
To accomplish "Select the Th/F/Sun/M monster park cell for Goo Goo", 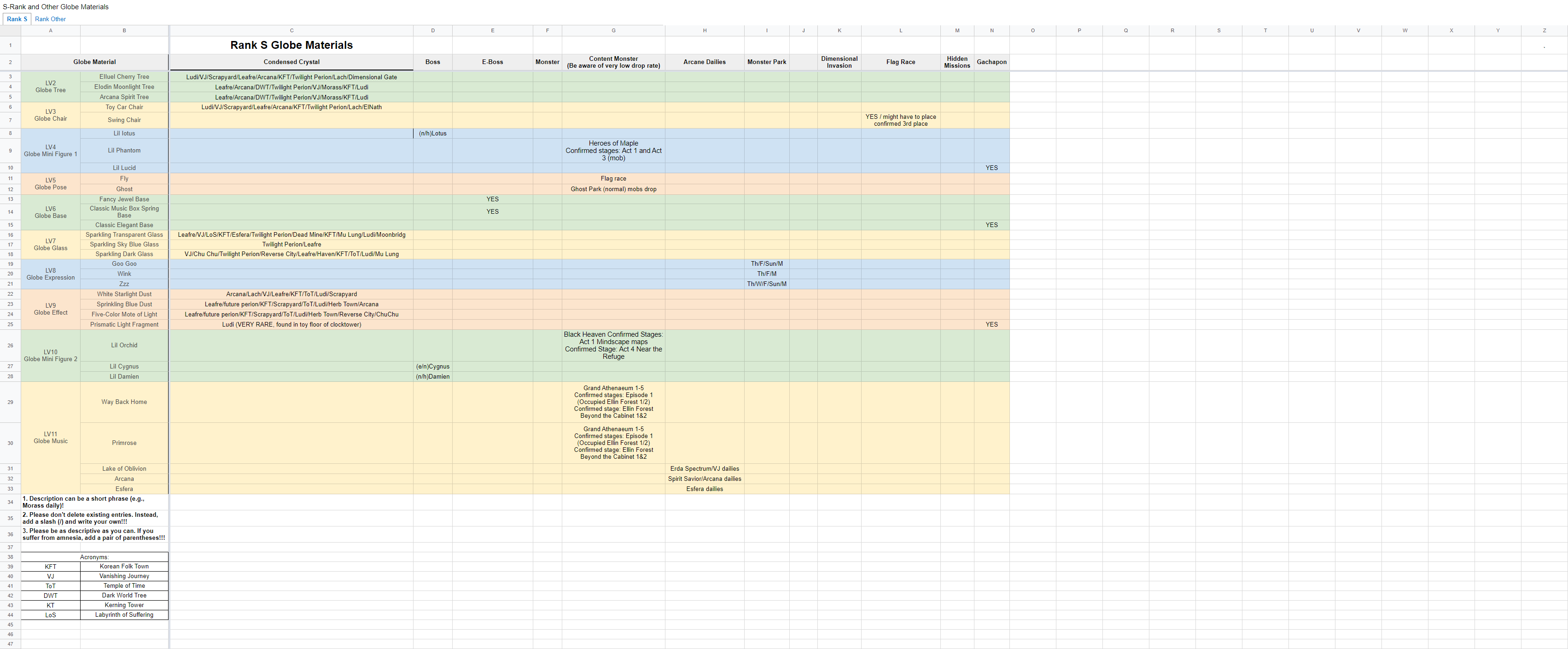I will [x=766, y=263].
